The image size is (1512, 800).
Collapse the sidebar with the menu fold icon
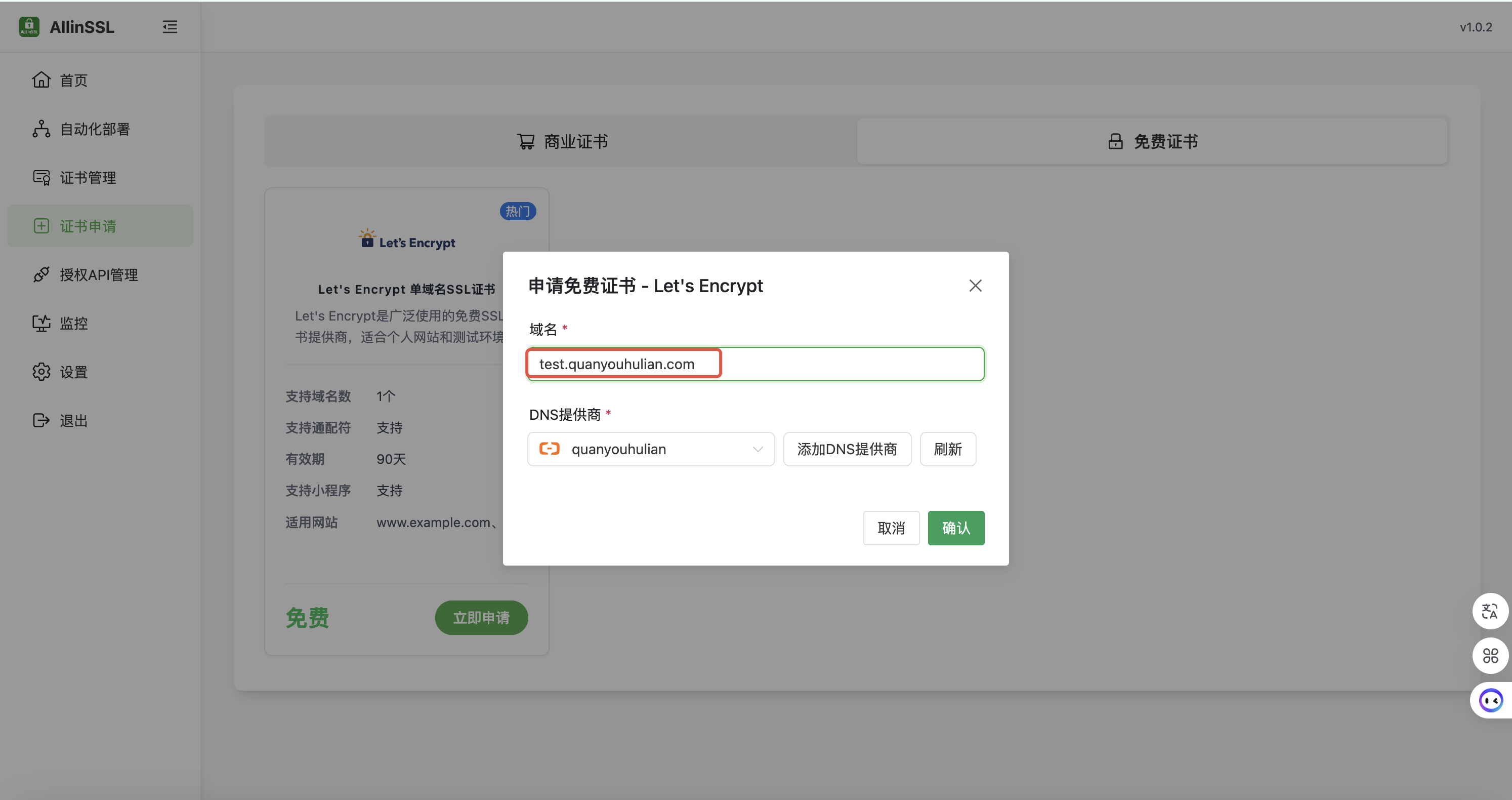pyautogui.click(x=170, y=27)
